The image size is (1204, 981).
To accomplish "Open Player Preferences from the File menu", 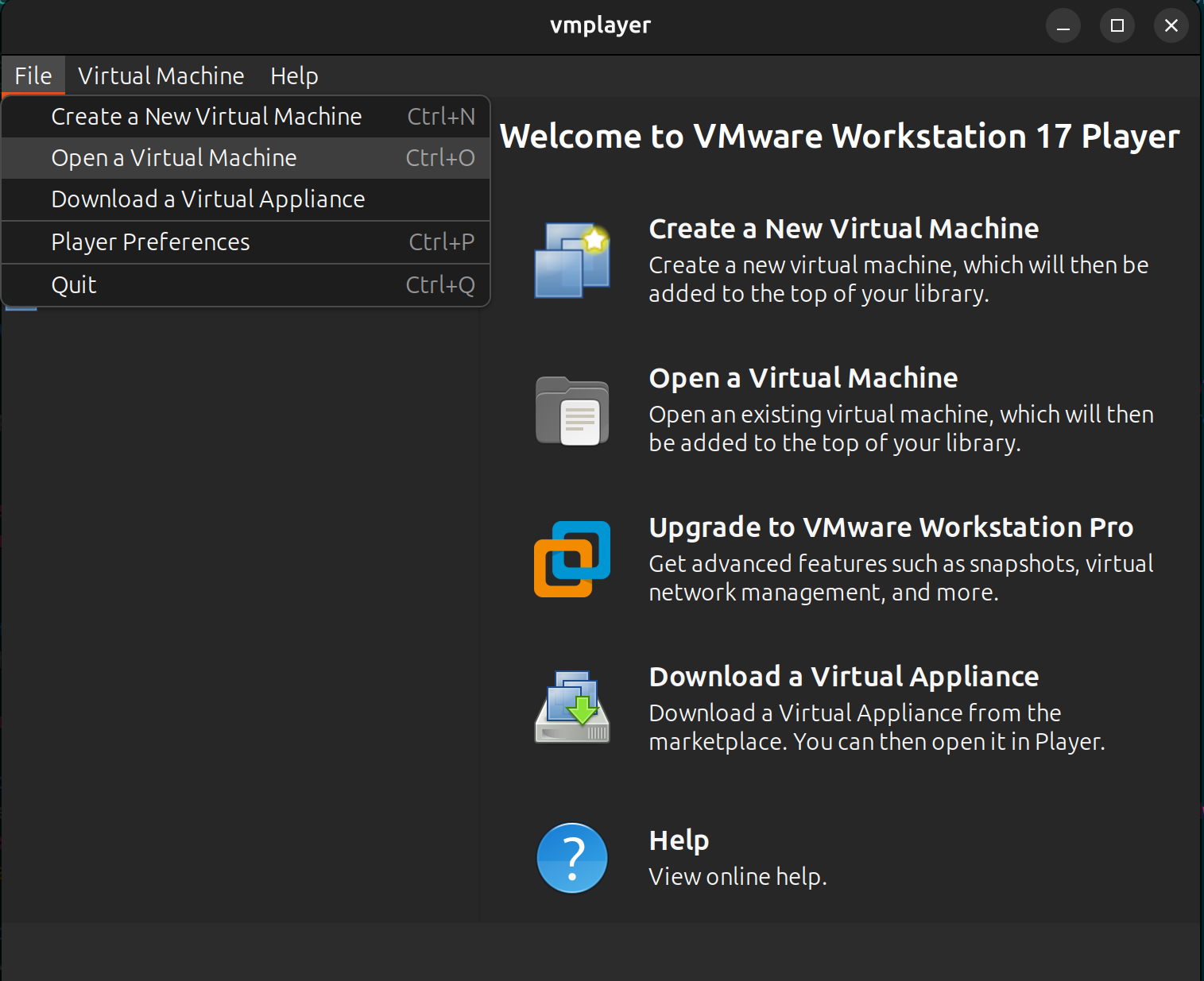I will pos(150,242).
